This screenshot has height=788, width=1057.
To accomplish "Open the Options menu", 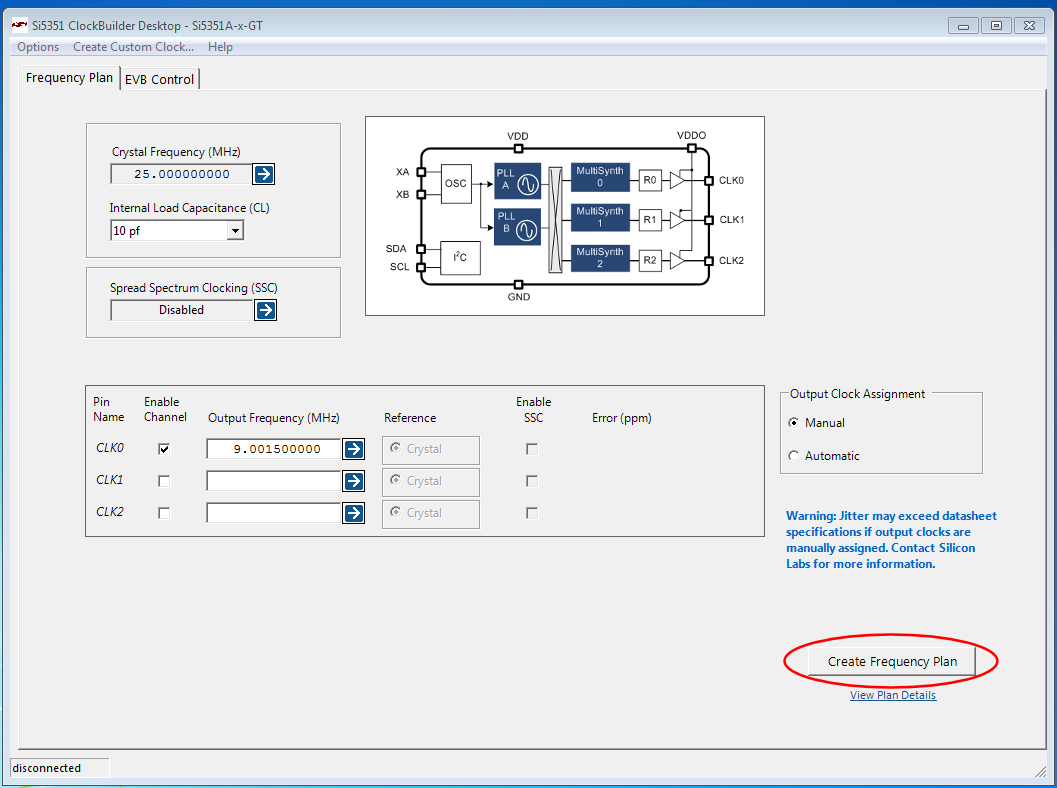I will (38, 47).
